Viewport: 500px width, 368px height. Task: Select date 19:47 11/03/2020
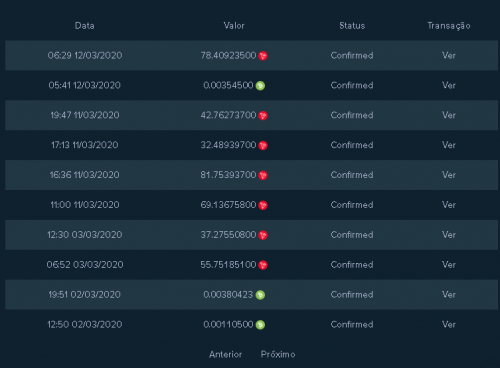[85, 115]
